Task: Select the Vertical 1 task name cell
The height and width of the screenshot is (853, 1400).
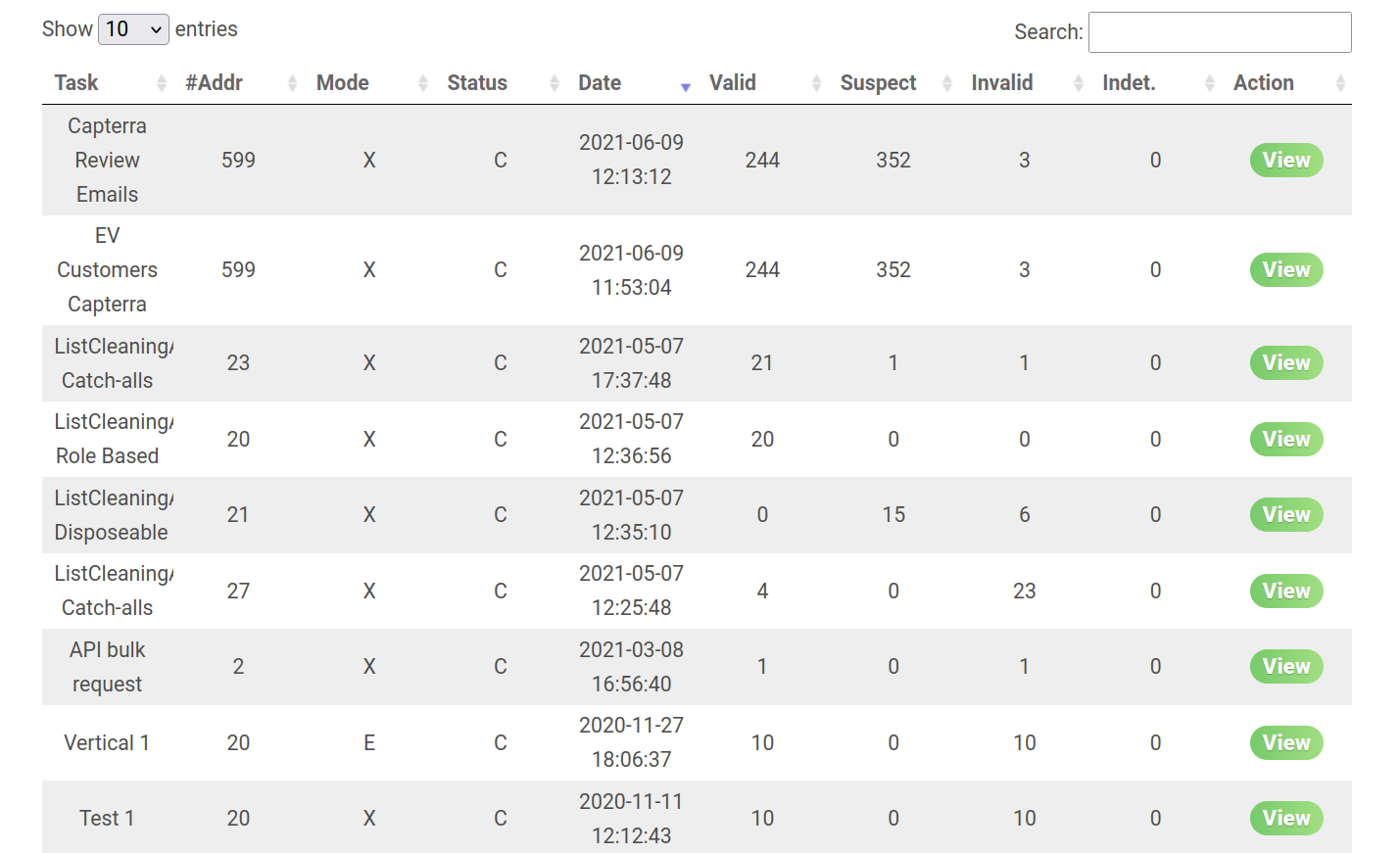Action: click(x=107, y=743)
